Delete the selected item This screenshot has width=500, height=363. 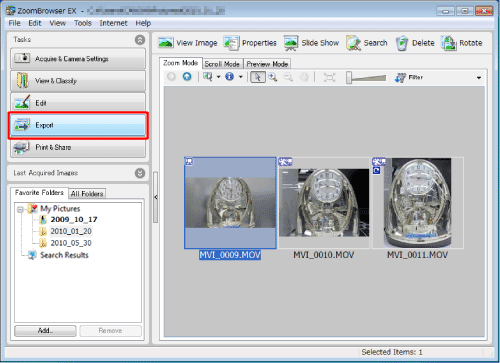pyautogui.click(x=415, y=43)
